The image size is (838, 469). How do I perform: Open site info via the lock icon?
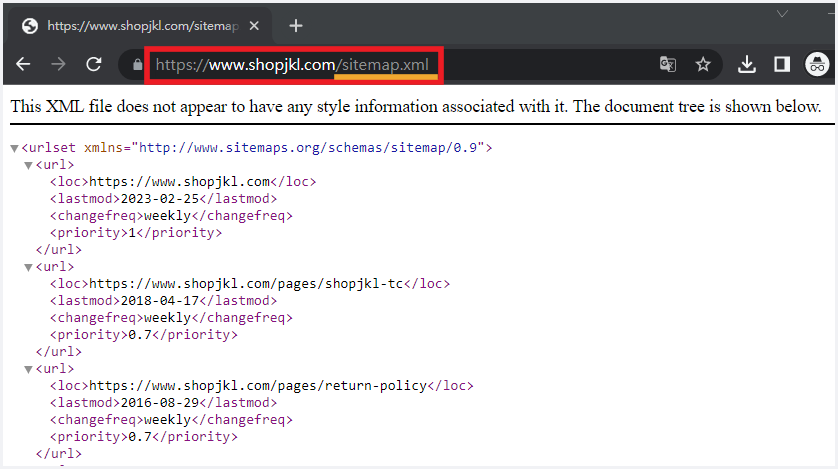click(x=136, y=65)
